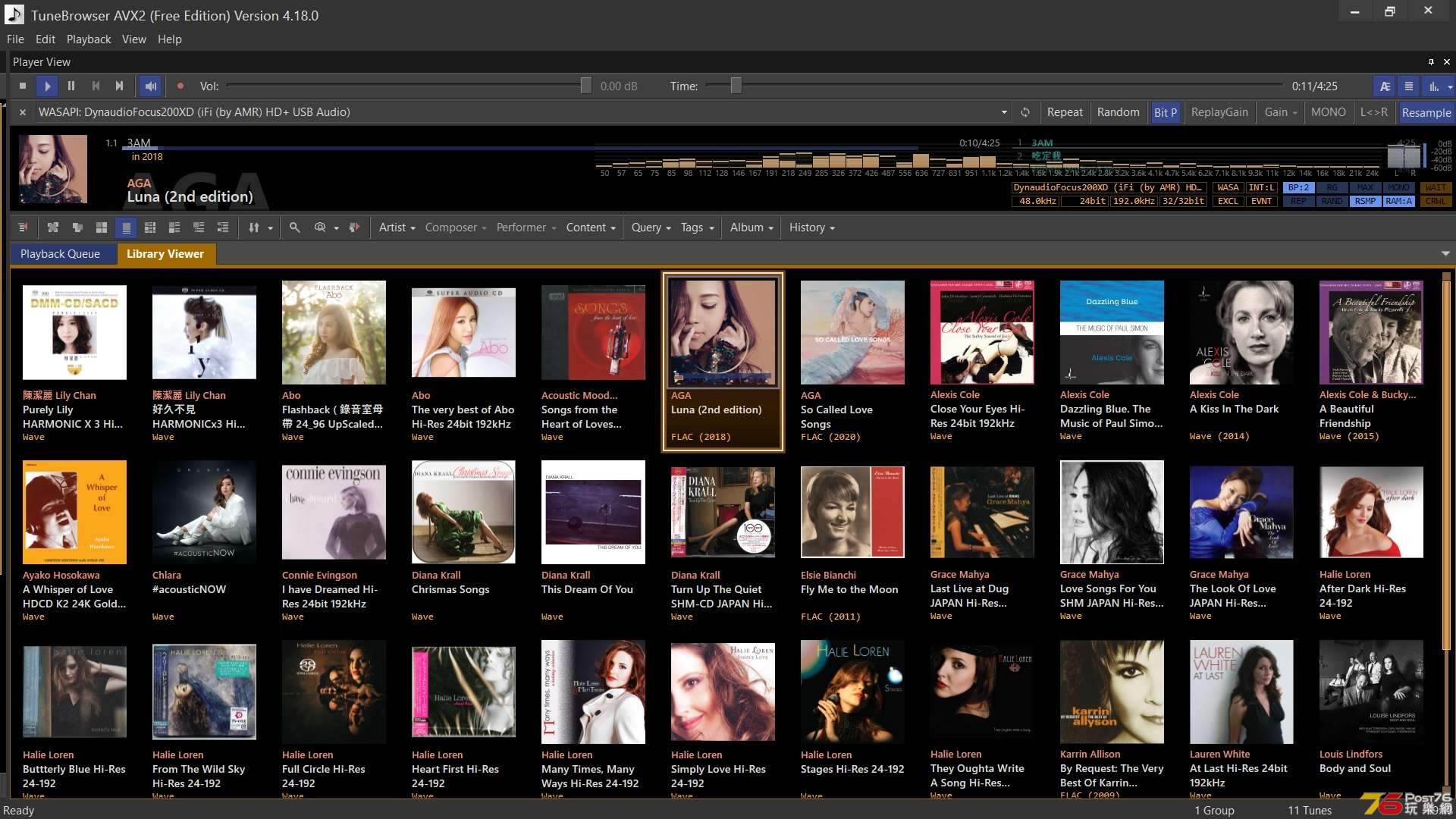Toggle L<>R channel swap
Image resolution: width=1456 pixels, height=819 pixels.
[x=1373, y=112]
